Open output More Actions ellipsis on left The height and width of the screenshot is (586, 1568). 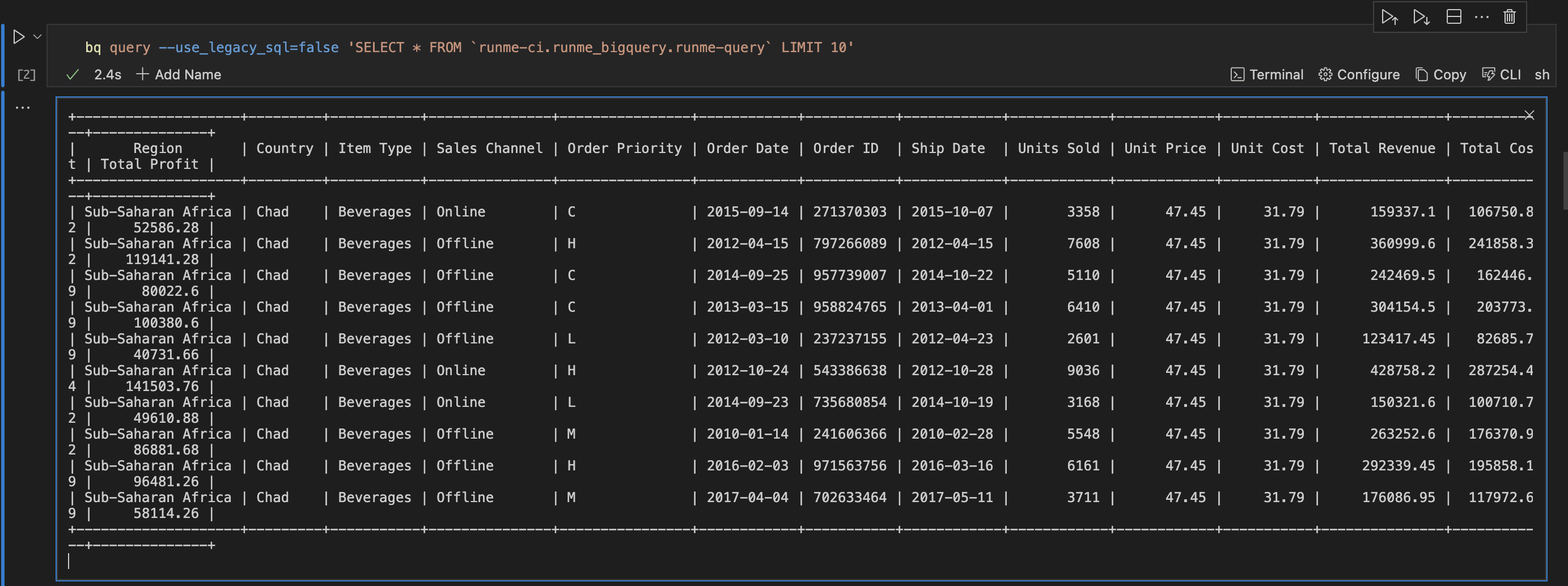click(x=23, y=108)
